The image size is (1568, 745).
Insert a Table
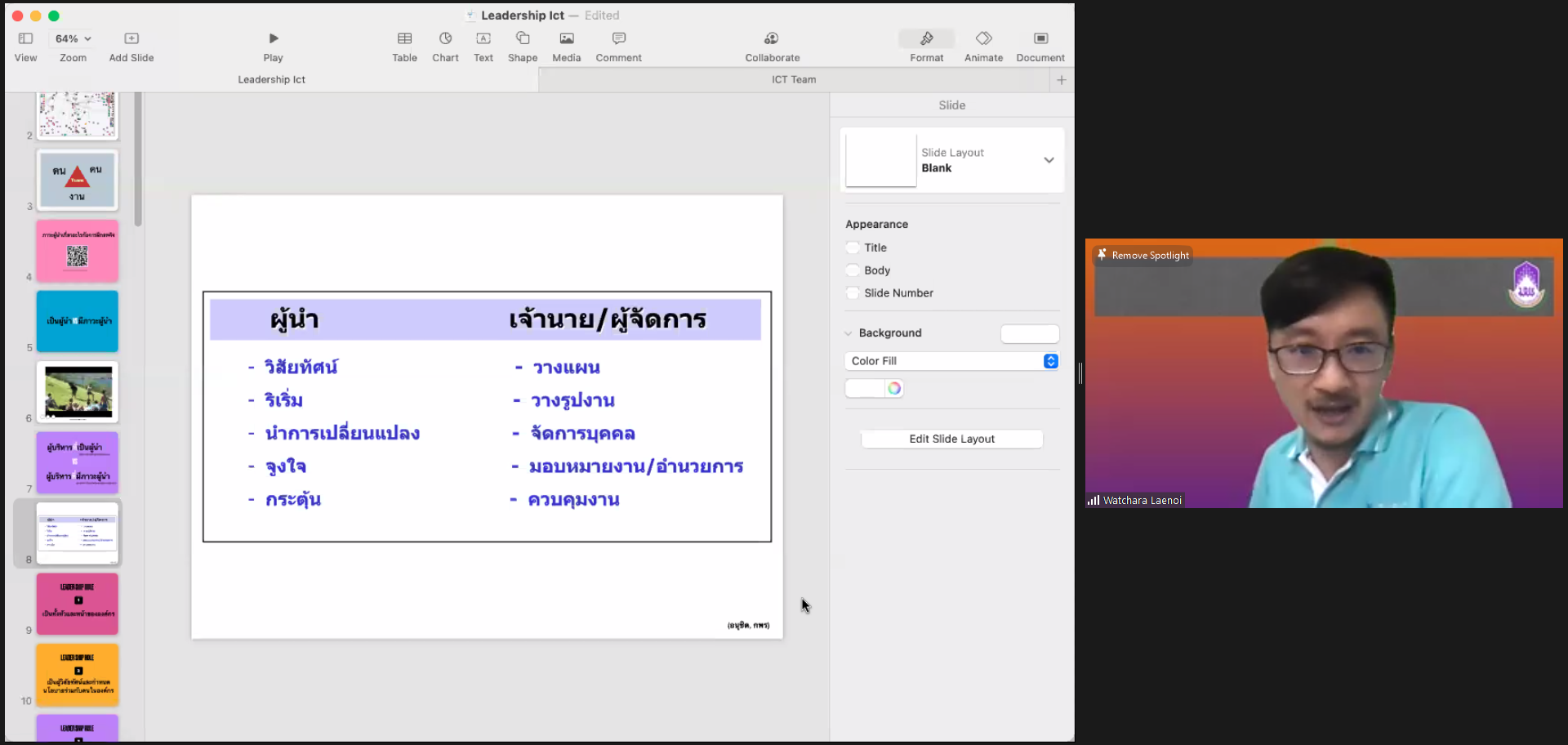click(x=404, y=47)
